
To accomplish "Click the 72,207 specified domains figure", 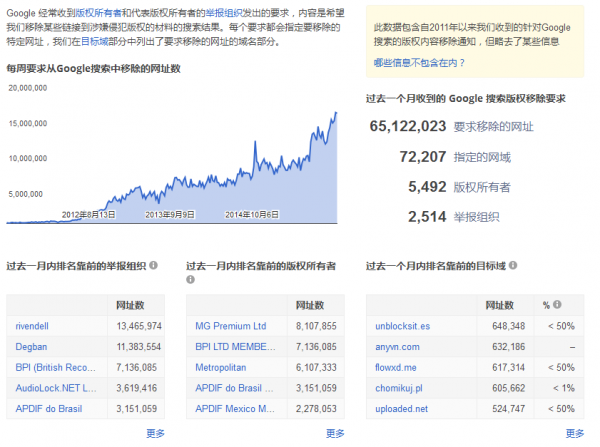I will tap(423, 157).
